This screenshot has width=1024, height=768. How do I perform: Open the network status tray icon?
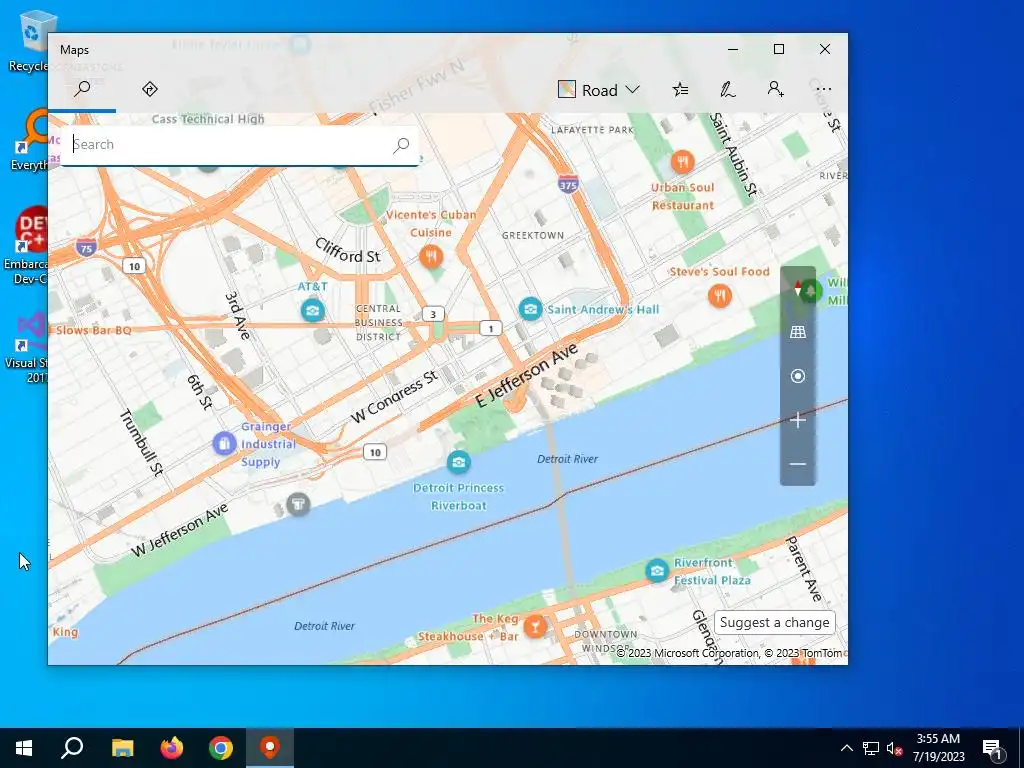pos(871,748)
